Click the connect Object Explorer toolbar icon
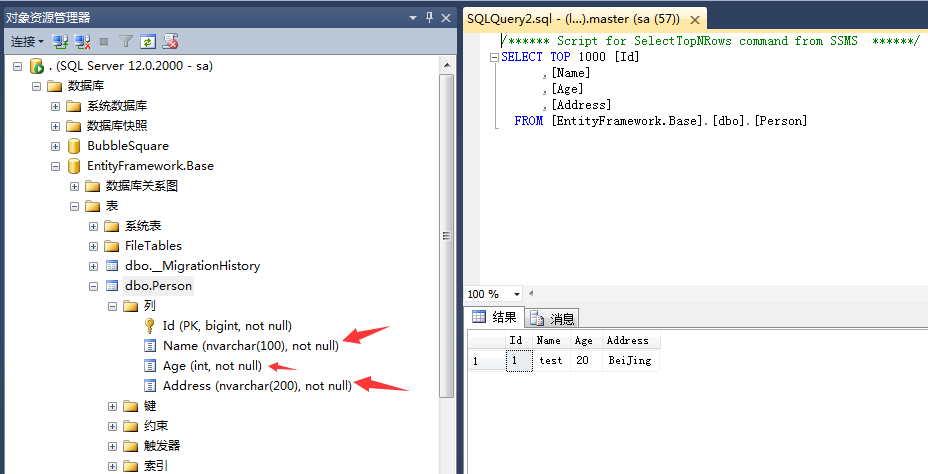The height and width of the screenshot is (474, 928). tap(60, 41)
